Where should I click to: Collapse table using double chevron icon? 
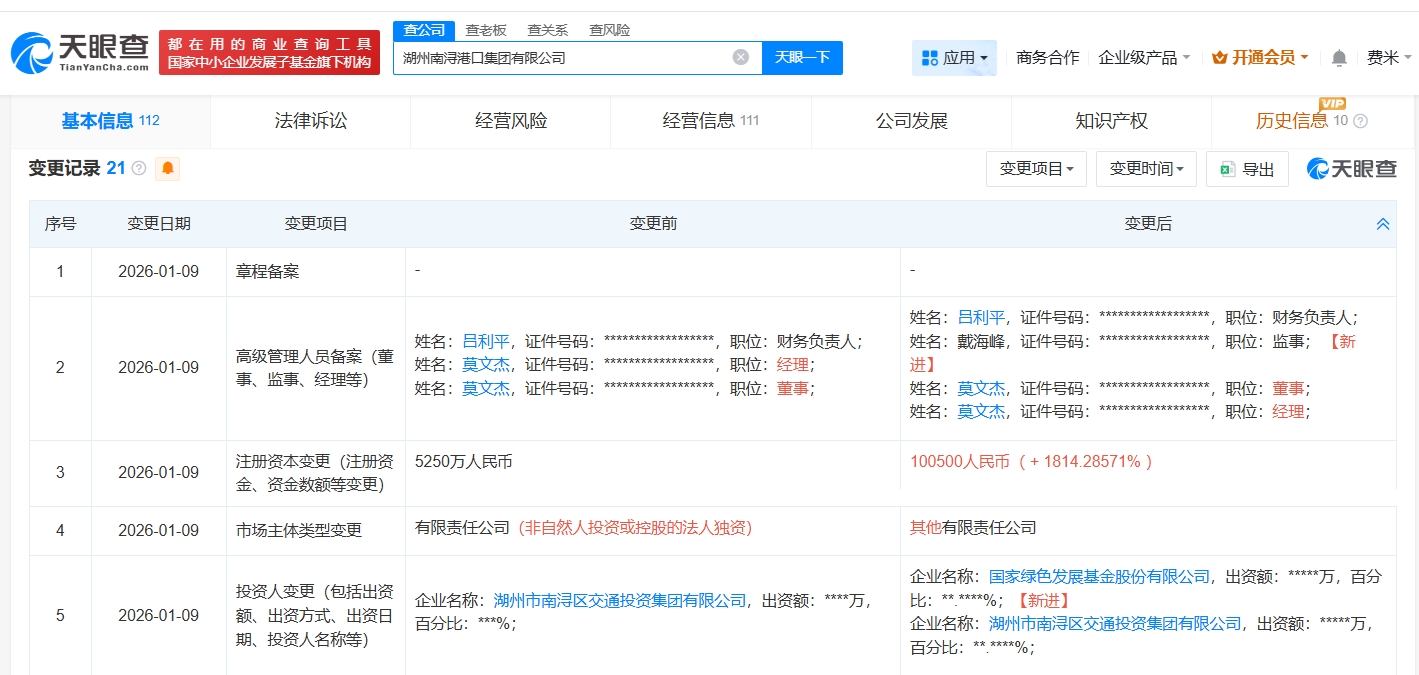[x=1383, y=224]
